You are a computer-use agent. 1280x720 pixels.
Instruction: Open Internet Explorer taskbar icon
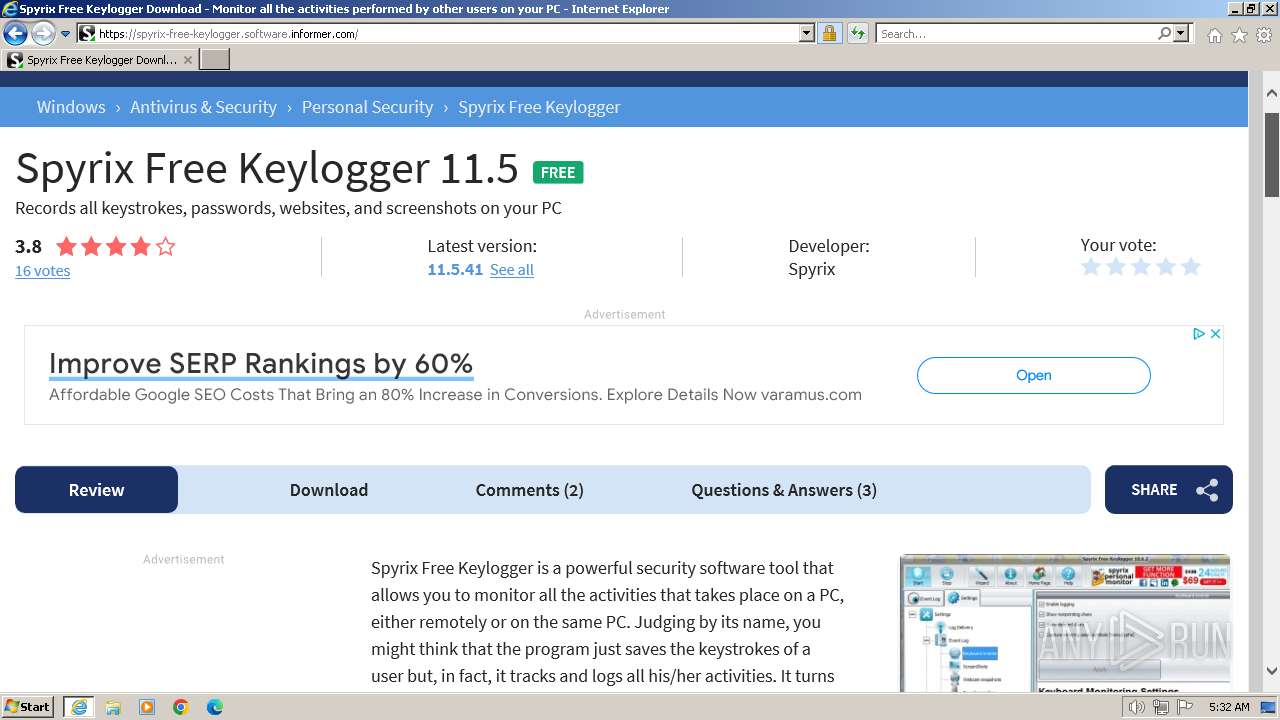79,707
